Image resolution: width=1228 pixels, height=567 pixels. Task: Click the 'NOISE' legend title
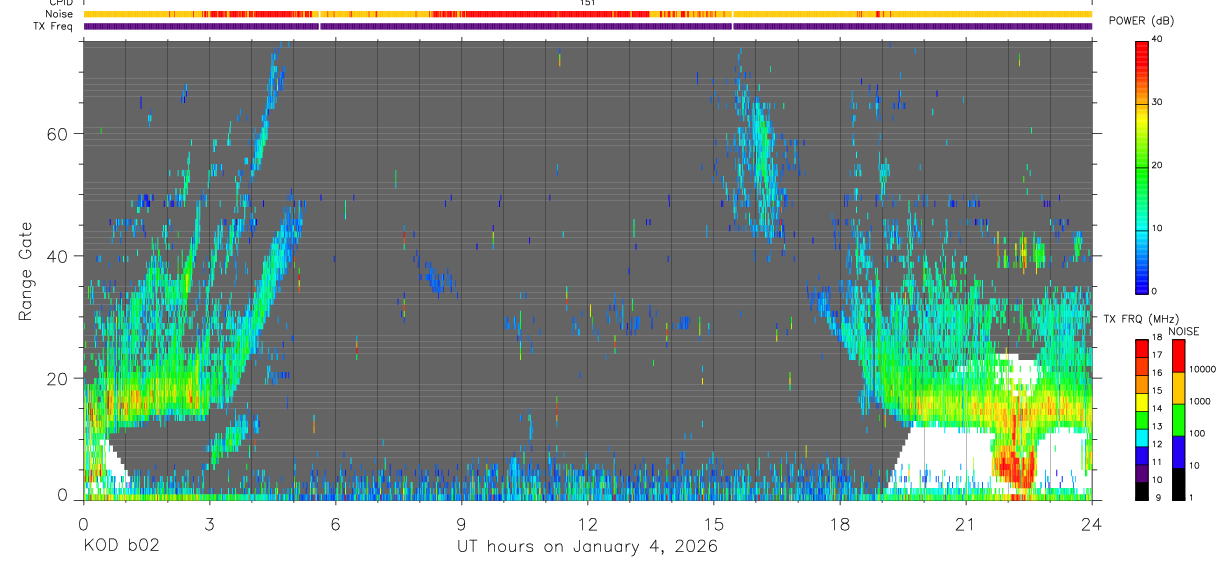[x=1184, y=331]
